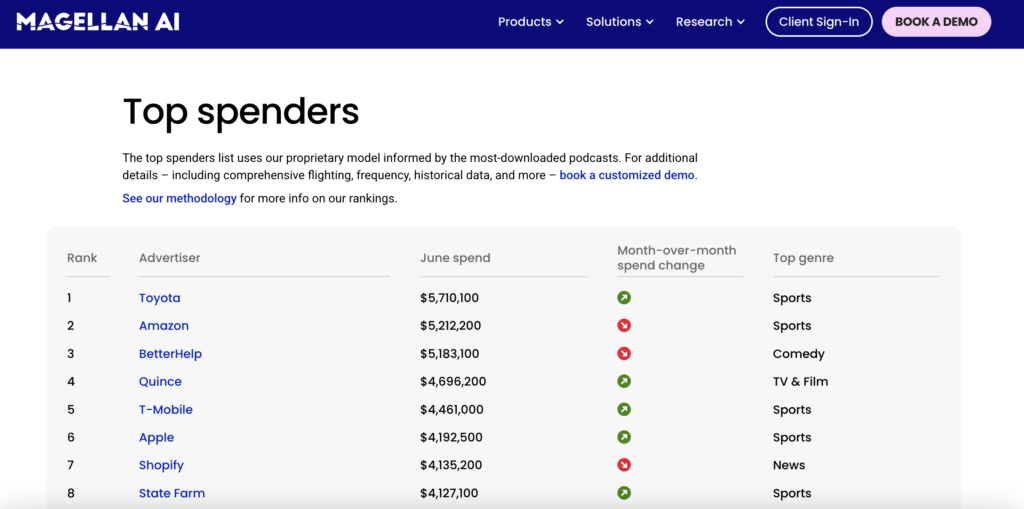Open the 'See our methodology' link
Viewport: 1024px width, 509px height.
[x=179, y=198]
